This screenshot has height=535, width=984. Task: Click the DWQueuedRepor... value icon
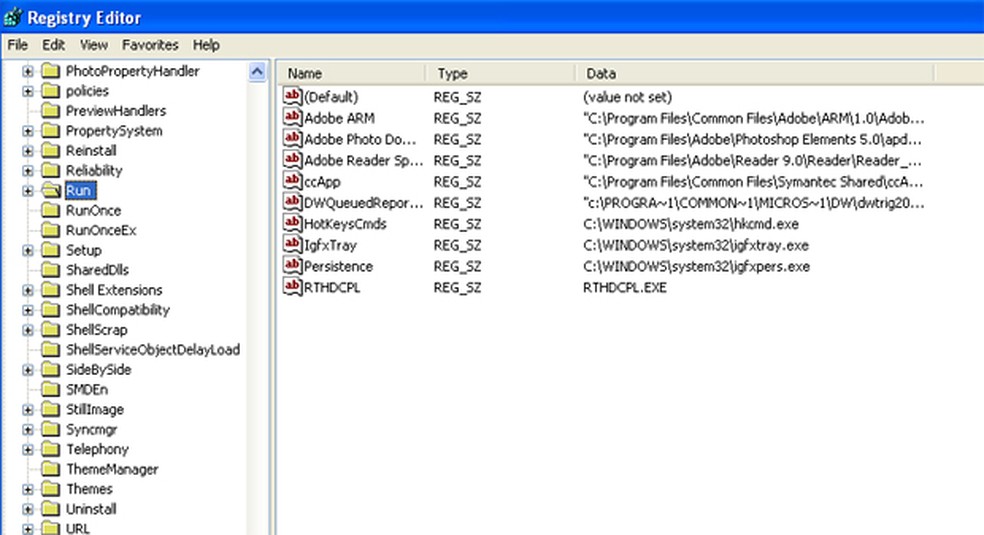292,202
